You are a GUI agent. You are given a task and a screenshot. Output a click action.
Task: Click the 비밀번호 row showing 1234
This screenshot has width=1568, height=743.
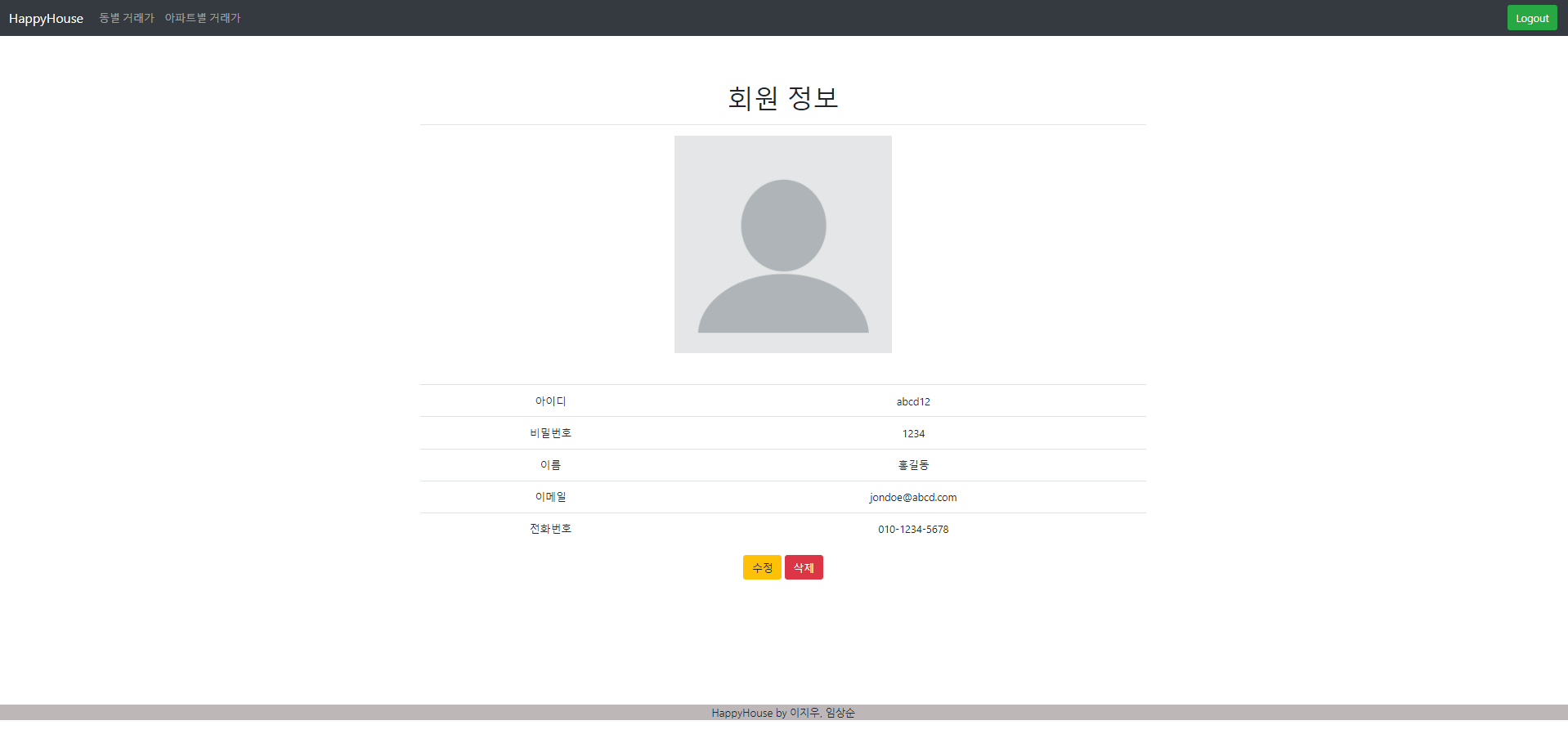pos(913,433)
